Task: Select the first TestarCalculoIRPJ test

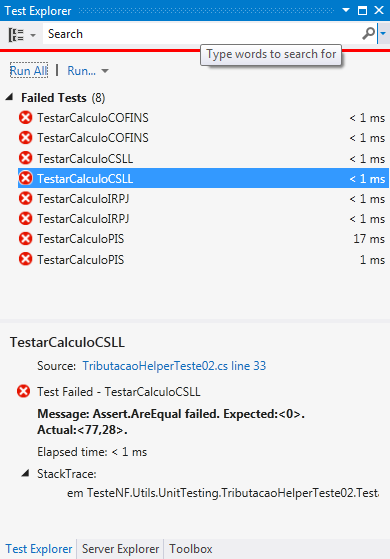Action: click(x=203, y=199)
